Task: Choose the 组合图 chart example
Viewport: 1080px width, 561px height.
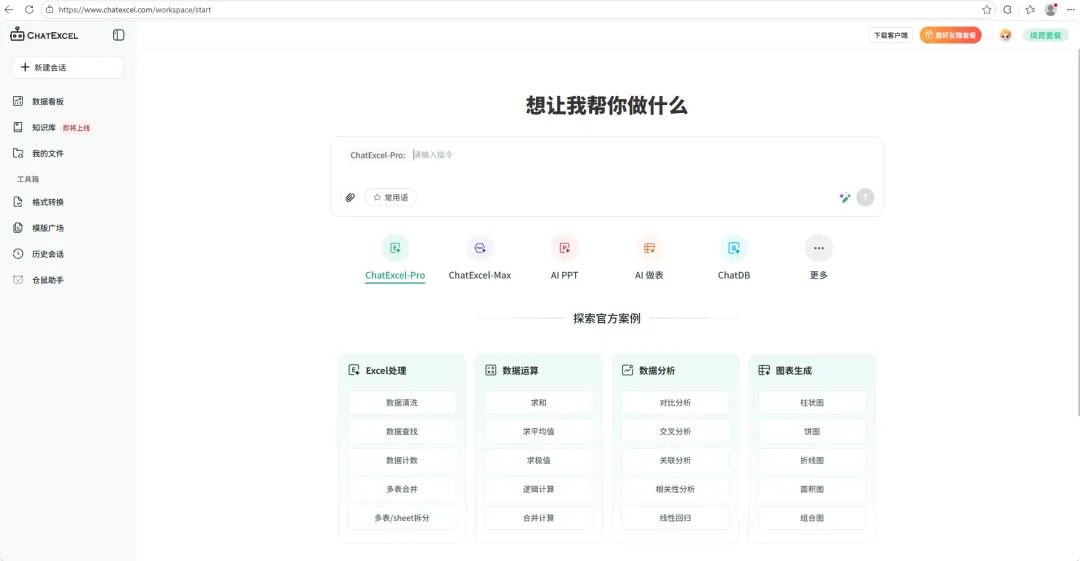Action: (x=812, y=518)
